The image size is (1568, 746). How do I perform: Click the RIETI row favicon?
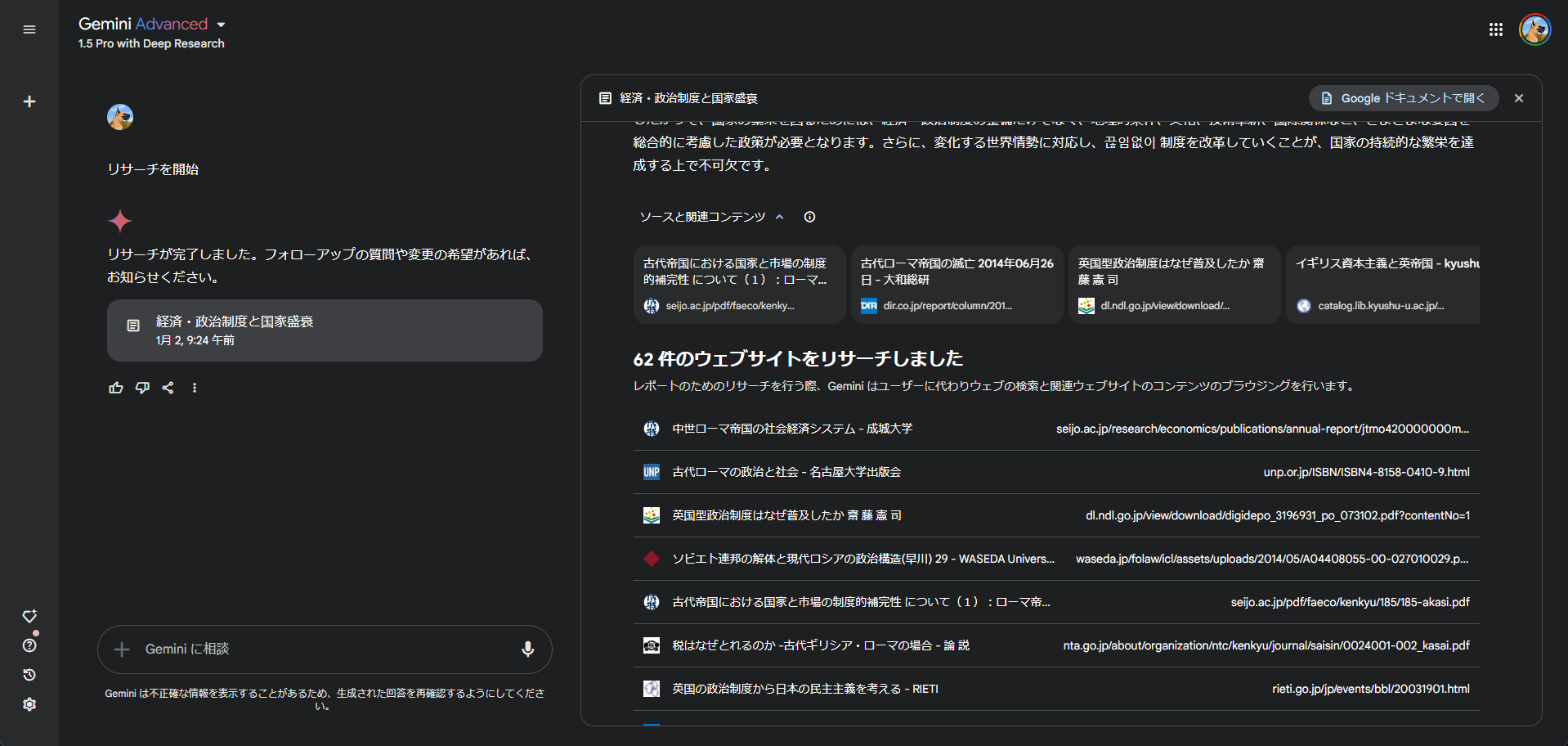[652, 689]
